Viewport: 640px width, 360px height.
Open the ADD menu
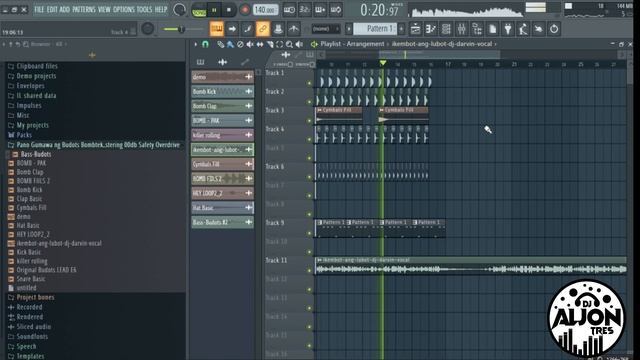(x=64, y=9)
